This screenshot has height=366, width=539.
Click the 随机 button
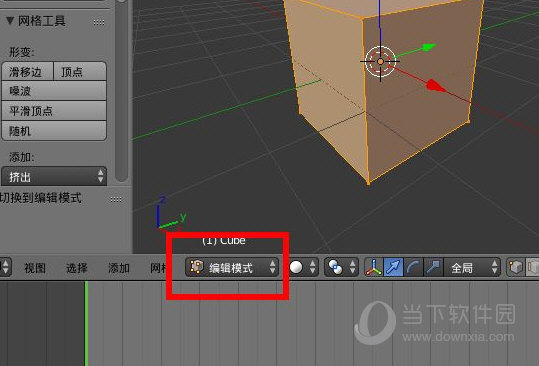click(x=54, y=131)
